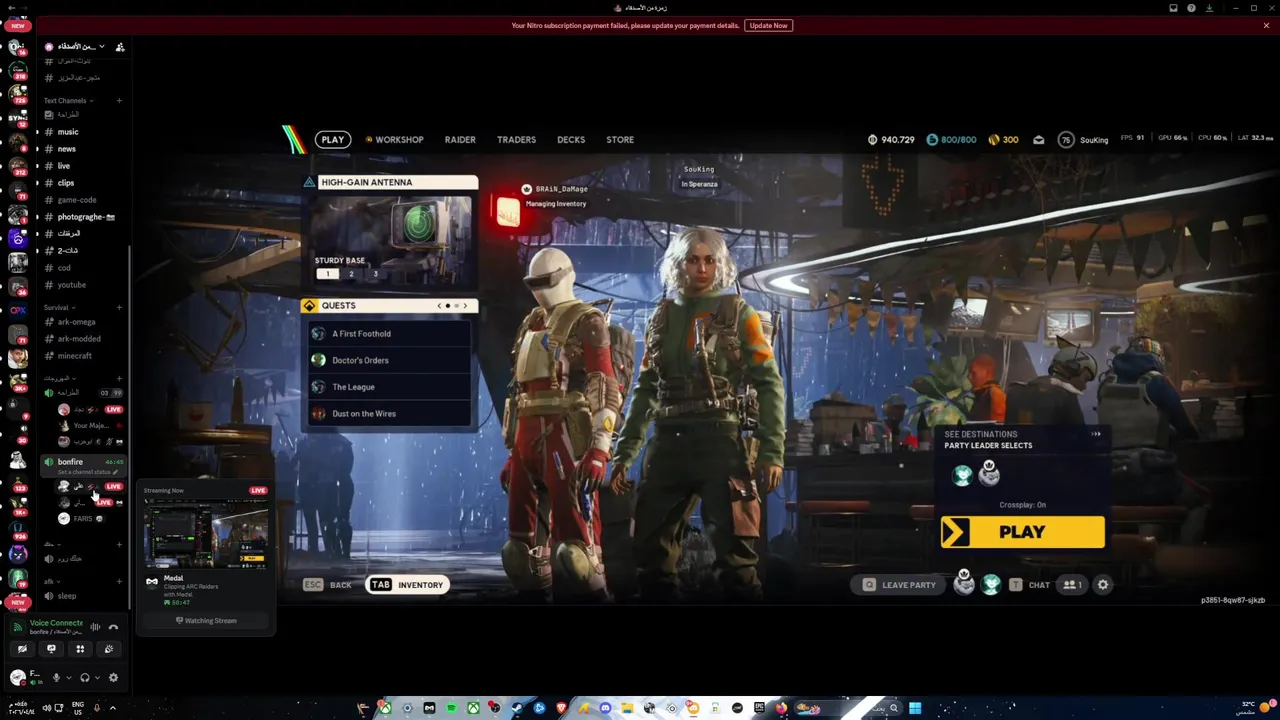The image size is (1280, 720).
Task: Open the stream preview thumbnail
Action: 206,534
